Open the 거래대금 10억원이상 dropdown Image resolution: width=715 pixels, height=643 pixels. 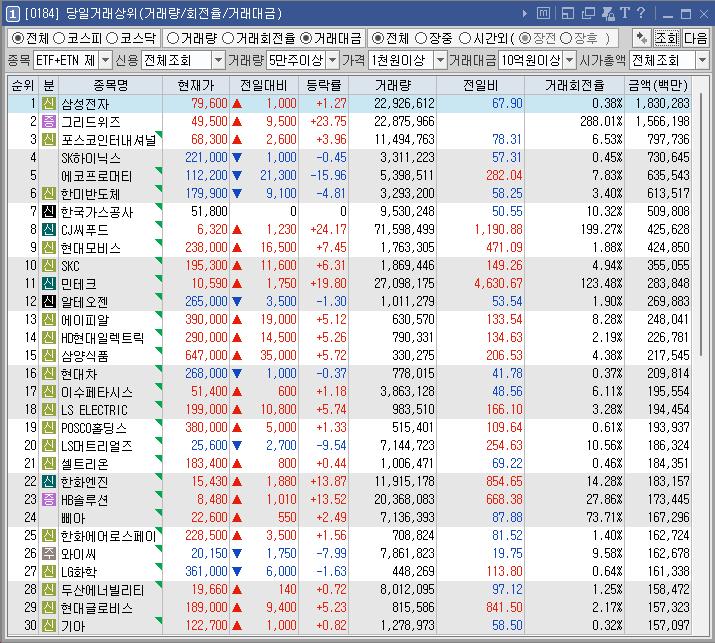(x=570, y=60)
